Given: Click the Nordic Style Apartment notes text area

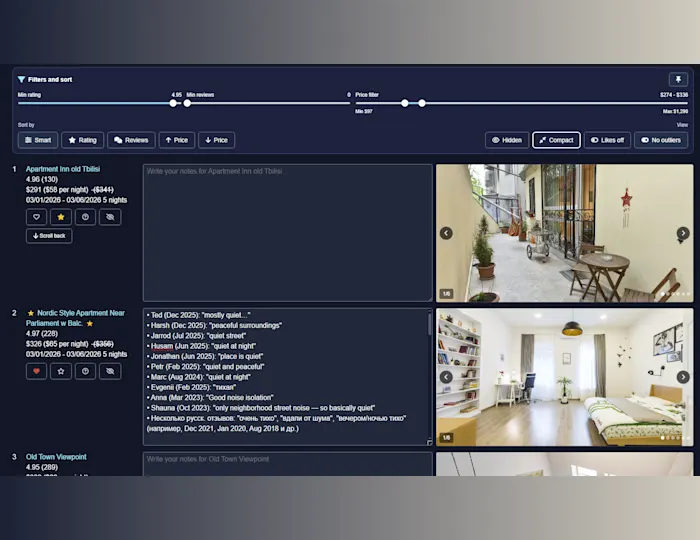Looking at the screenshot, I should point(286,377).
